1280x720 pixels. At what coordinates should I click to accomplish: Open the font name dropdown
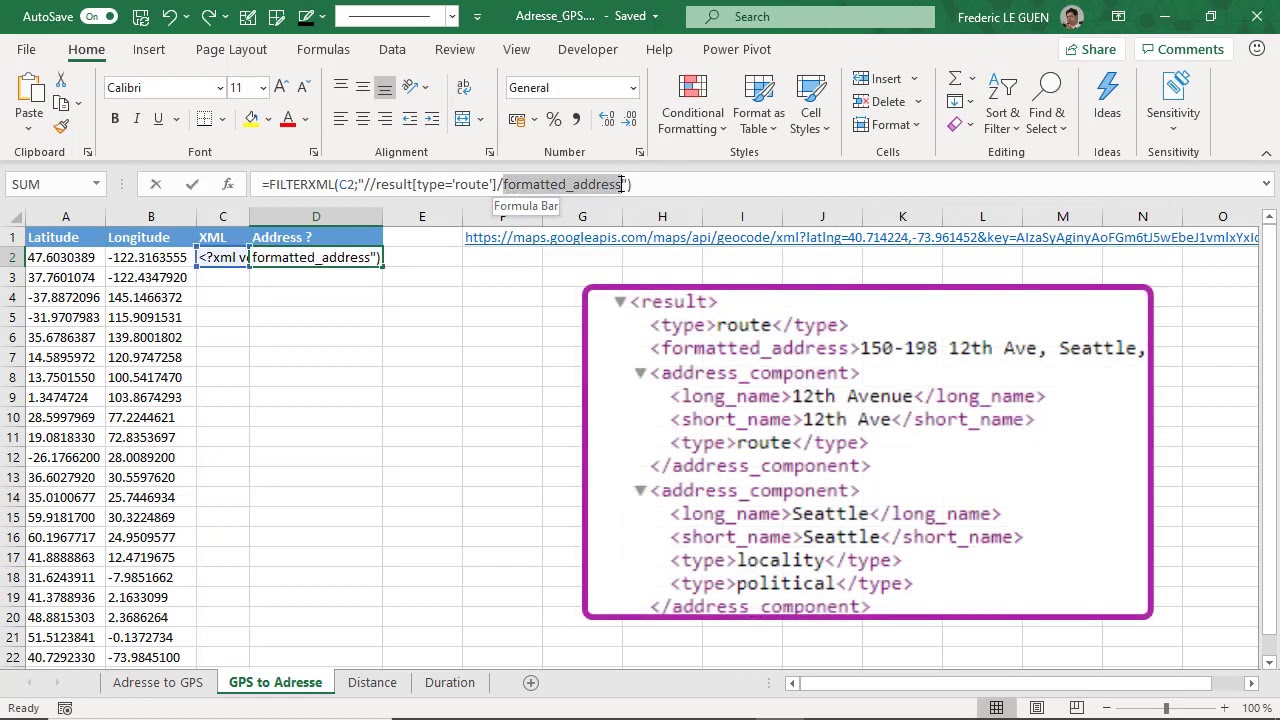220,88
